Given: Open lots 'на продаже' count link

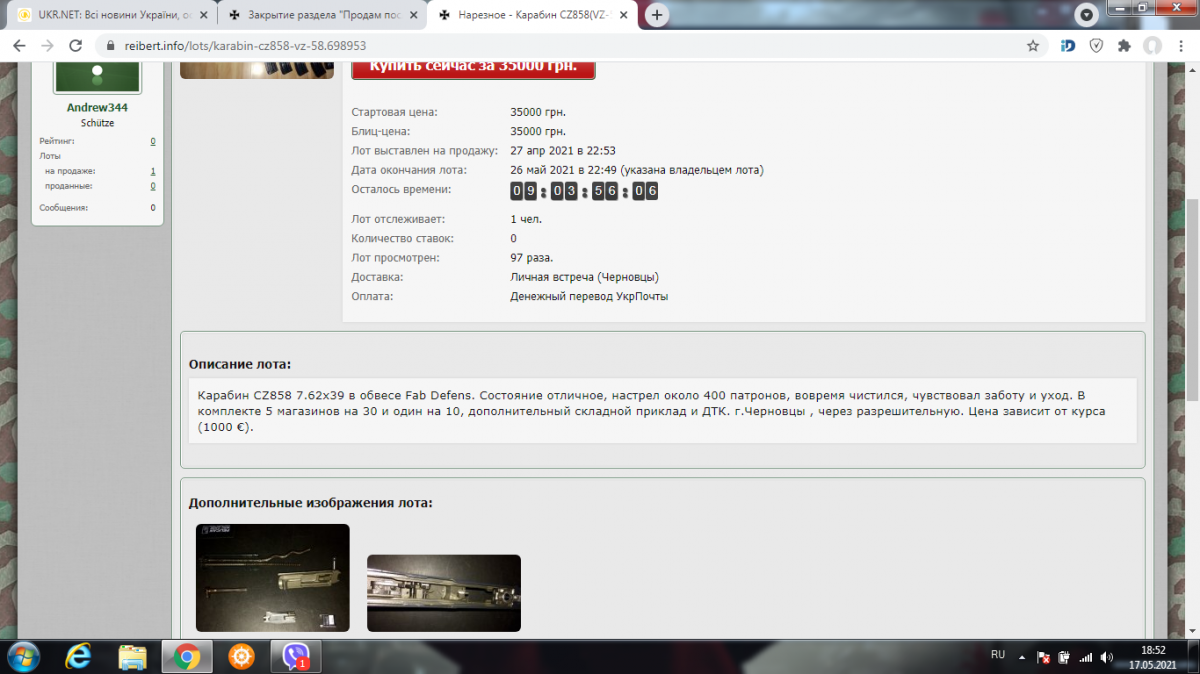Looking at the screenshot, I should point(153,171).
